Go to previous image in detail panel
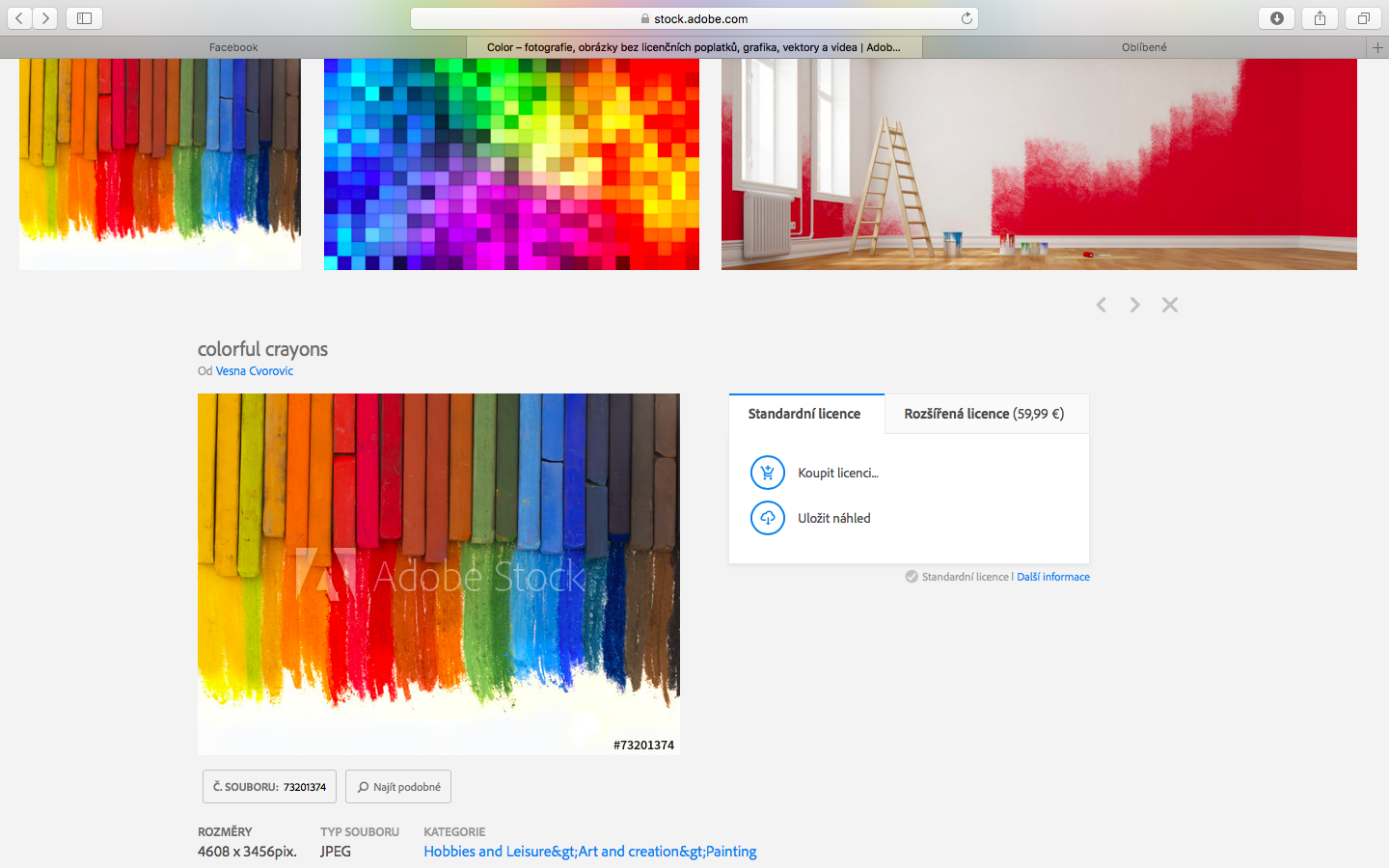The height and width of the screenshot is (868, 1389). pyautogui.click(x=1101, y=305)
